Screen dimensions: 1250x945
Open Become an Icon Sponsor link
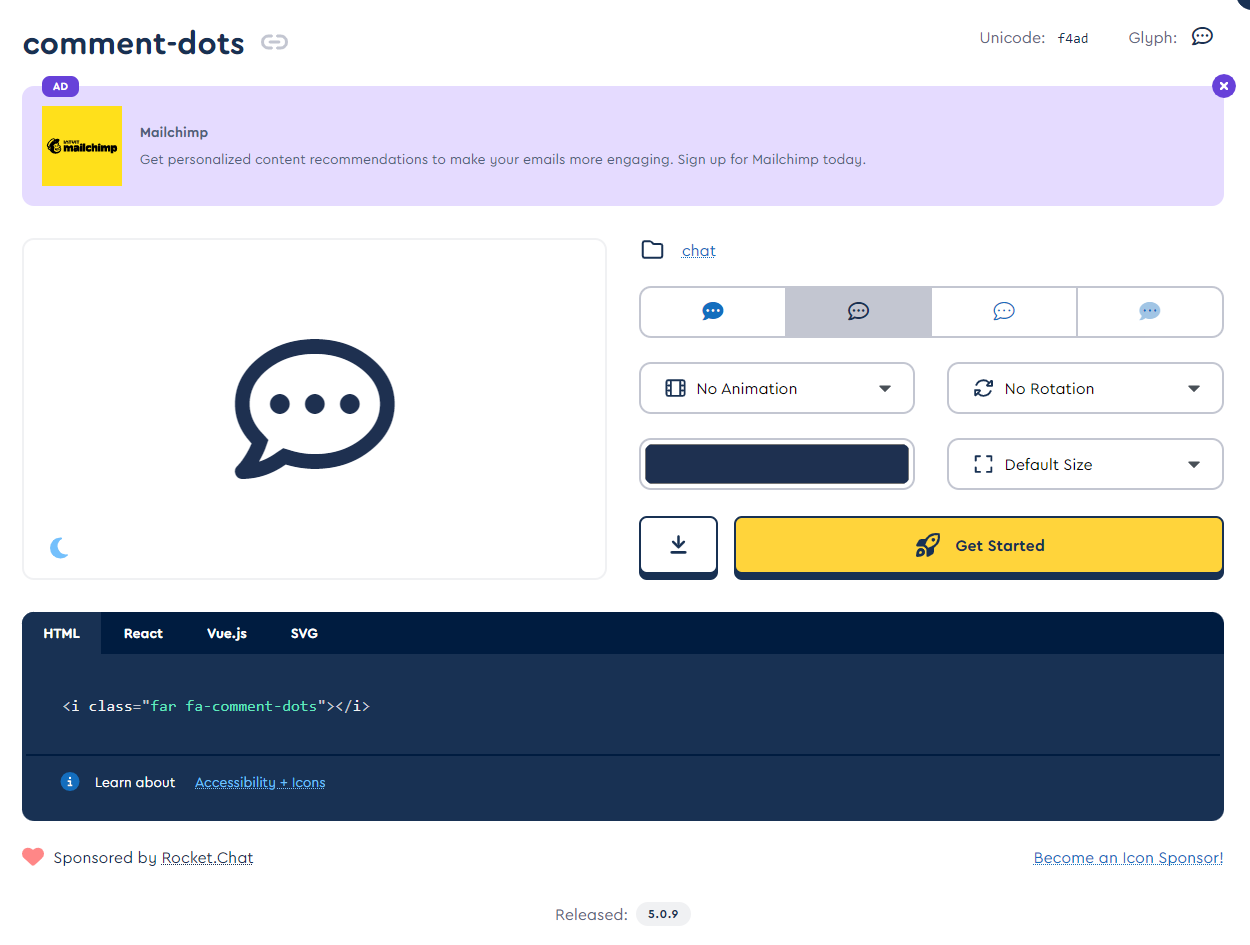coord(1128,858)
